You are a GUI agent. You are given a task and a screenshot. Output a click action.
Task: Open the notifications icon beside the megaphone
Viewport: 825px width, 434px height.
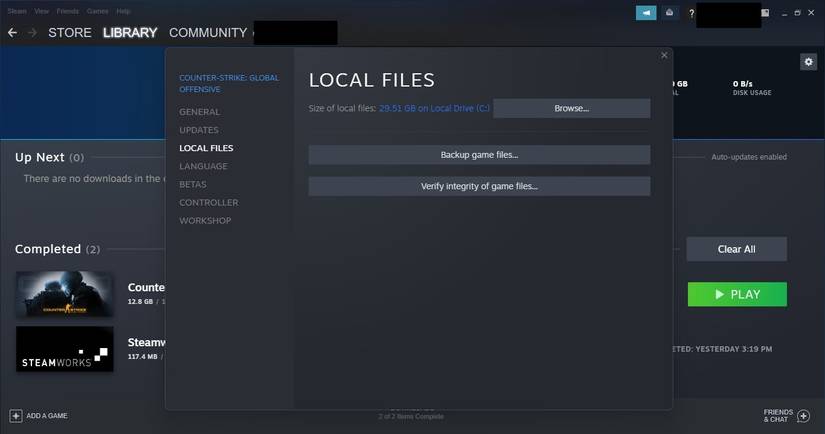tap(669, 13)
